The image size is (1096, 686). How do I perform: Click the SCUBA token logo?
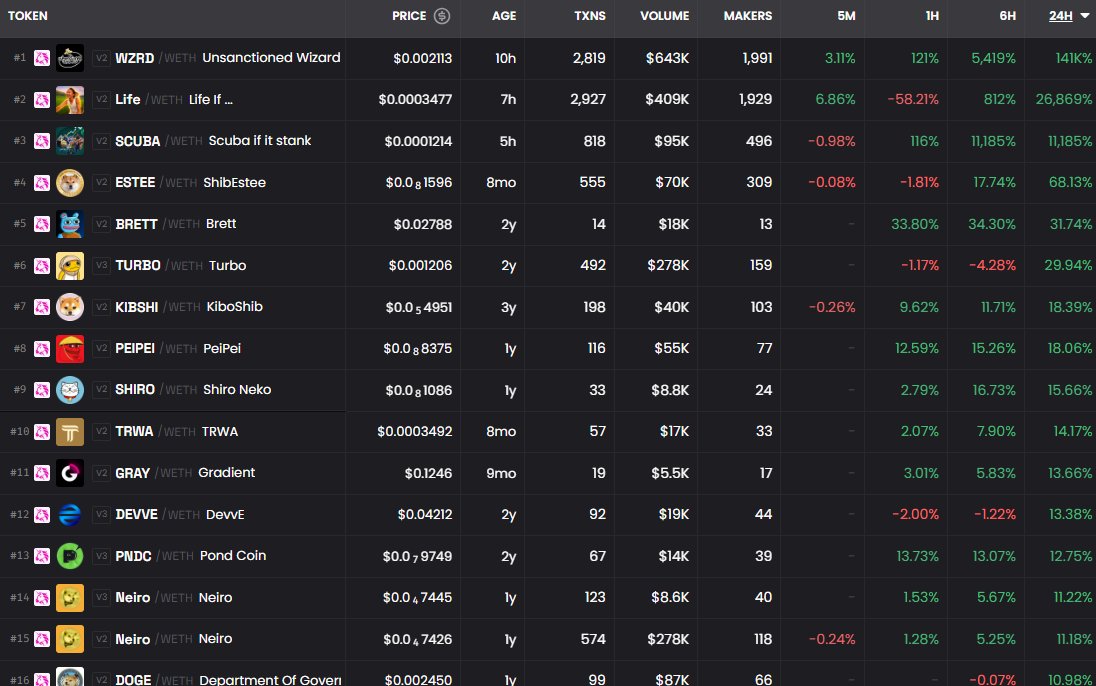point(70,141)
